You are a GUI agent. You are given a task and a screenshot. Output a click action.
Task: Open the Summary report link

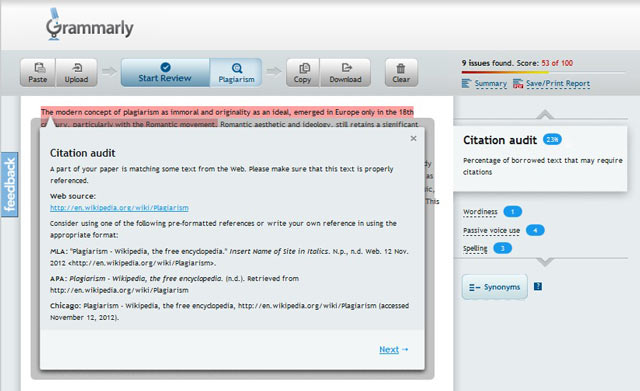[x=490, y=84]
